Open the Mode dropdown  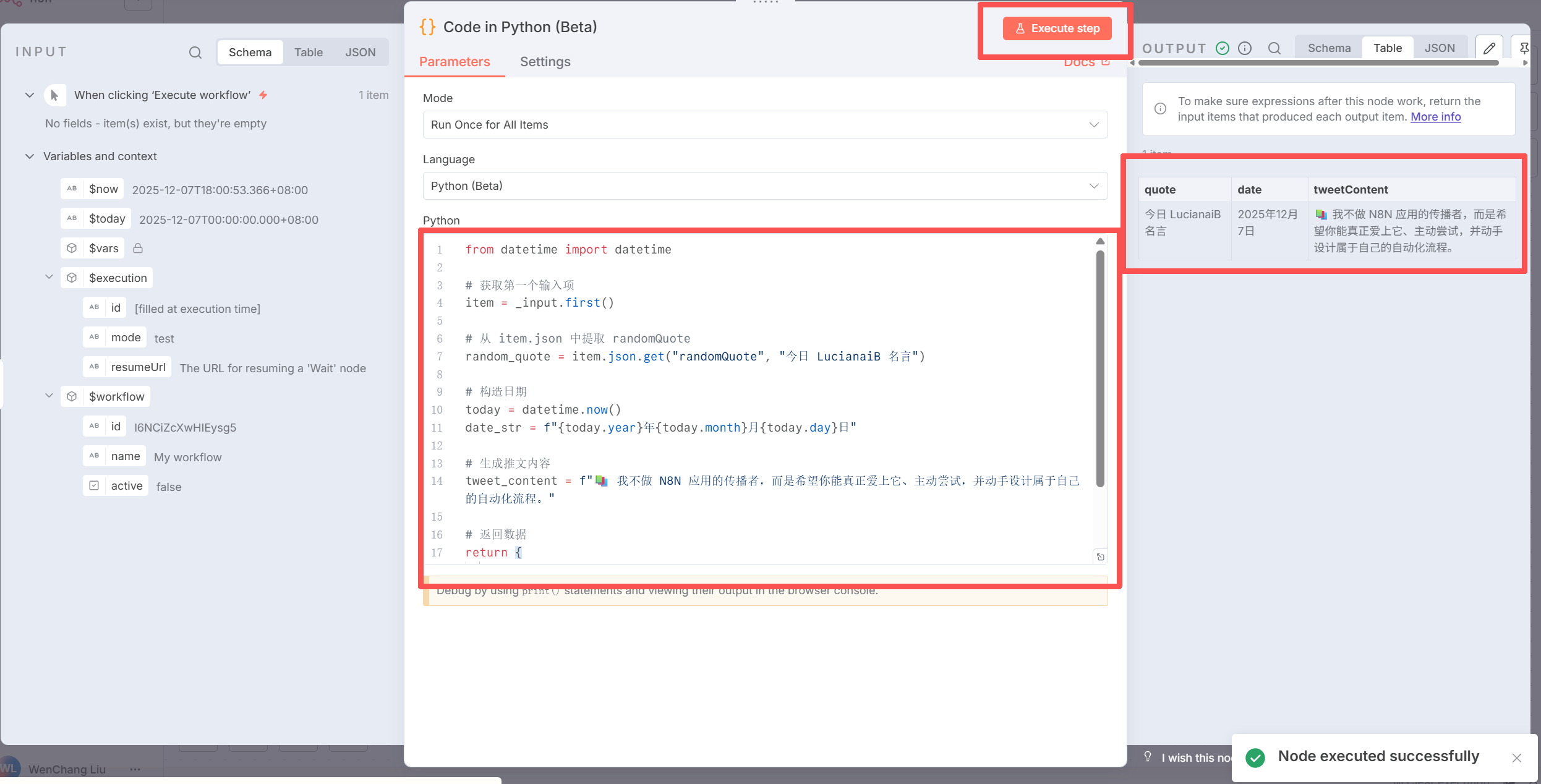765,125
